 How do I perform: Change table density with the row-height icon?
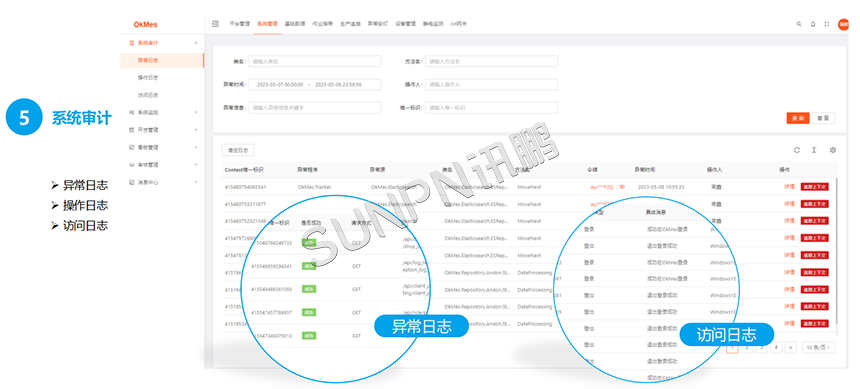[814, 150]
